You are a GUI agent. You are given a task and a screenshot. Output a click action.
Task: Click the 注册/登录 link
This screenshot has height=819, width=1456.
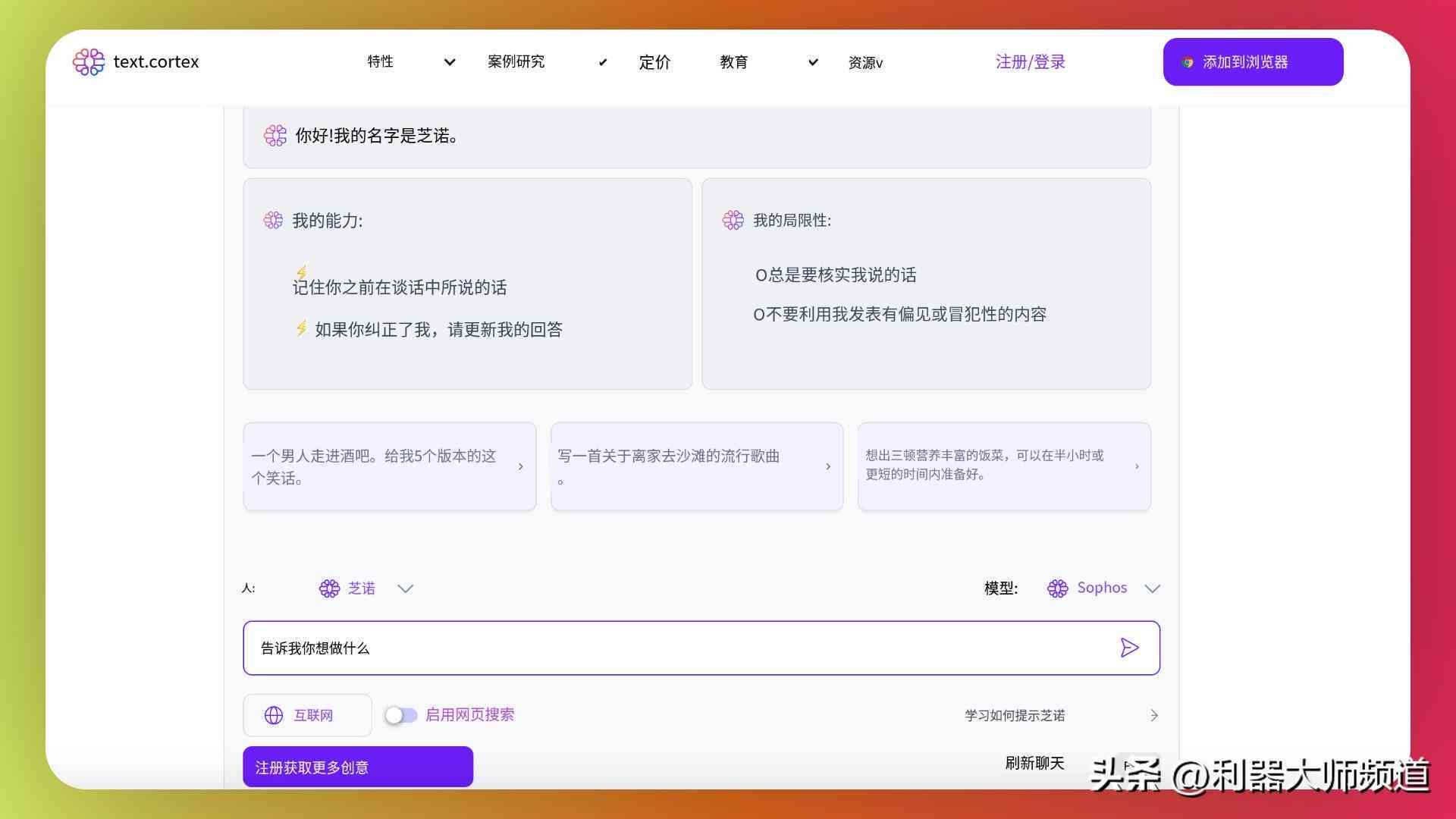tap(1031, 62)
